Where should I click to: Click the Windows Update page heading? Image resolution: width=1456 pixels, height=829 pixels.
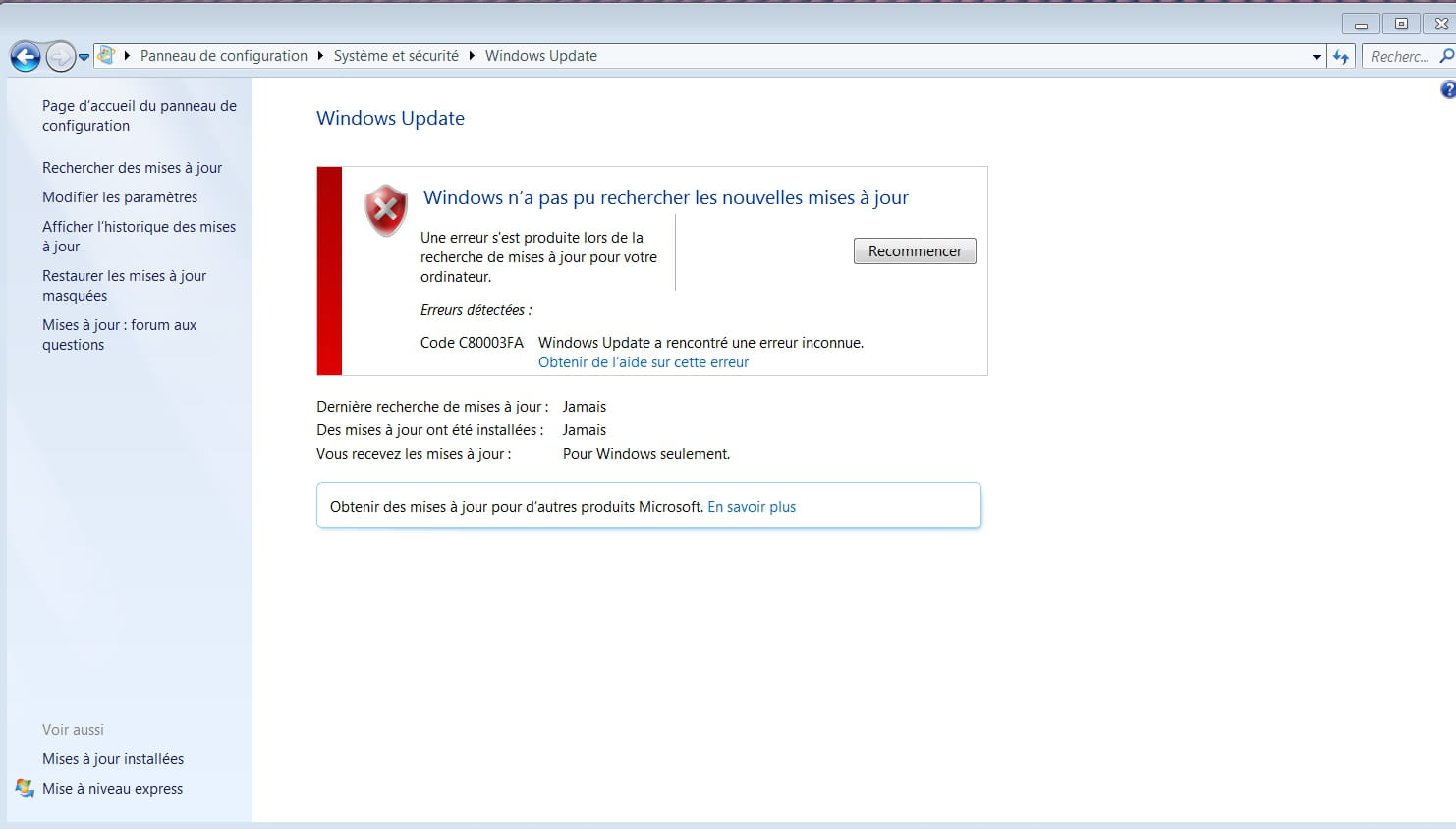coord(390,118)
